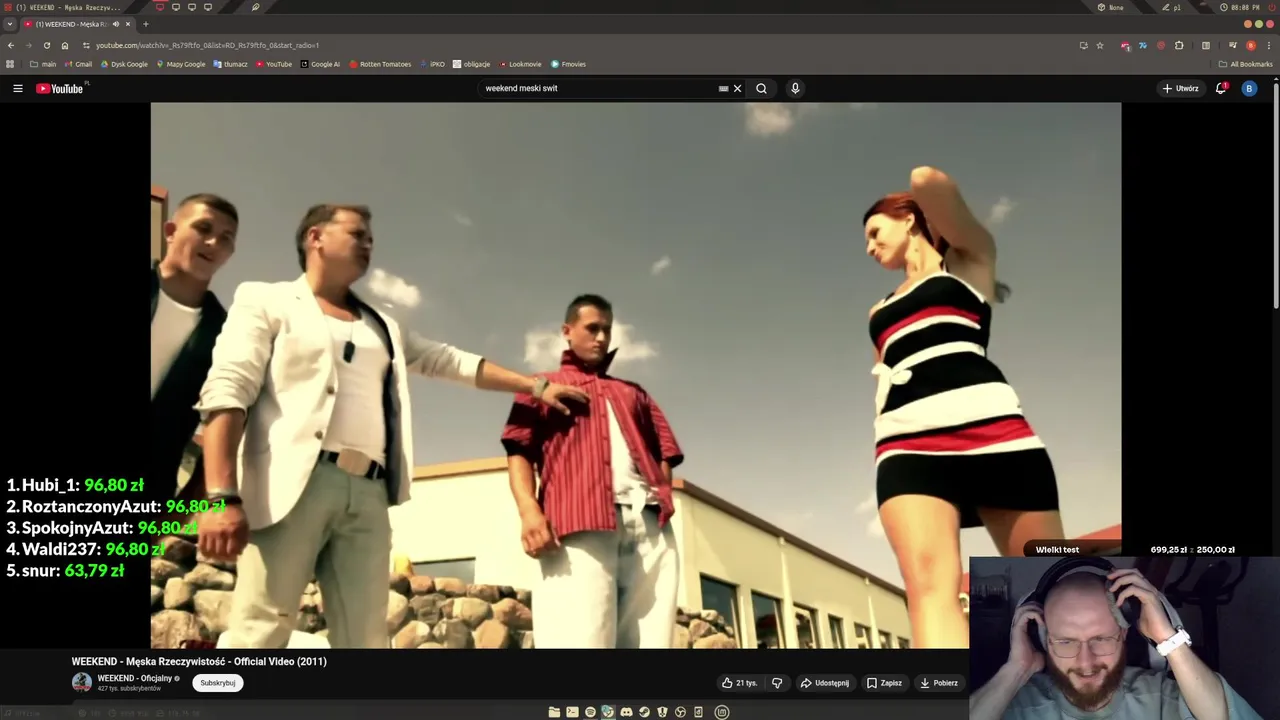Go back to the previous page

click(10, 45)
